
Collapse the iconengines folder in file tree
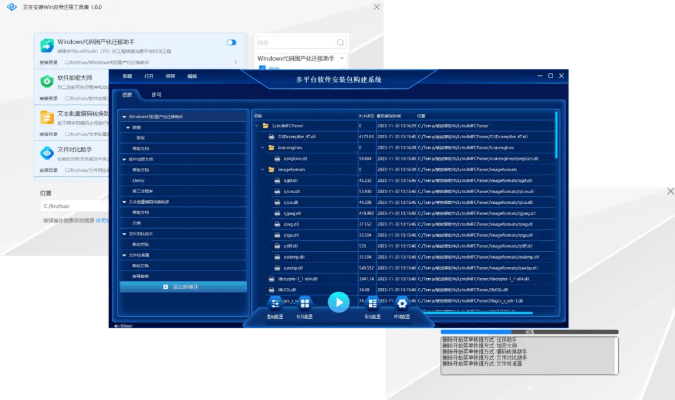pos(262,147)
